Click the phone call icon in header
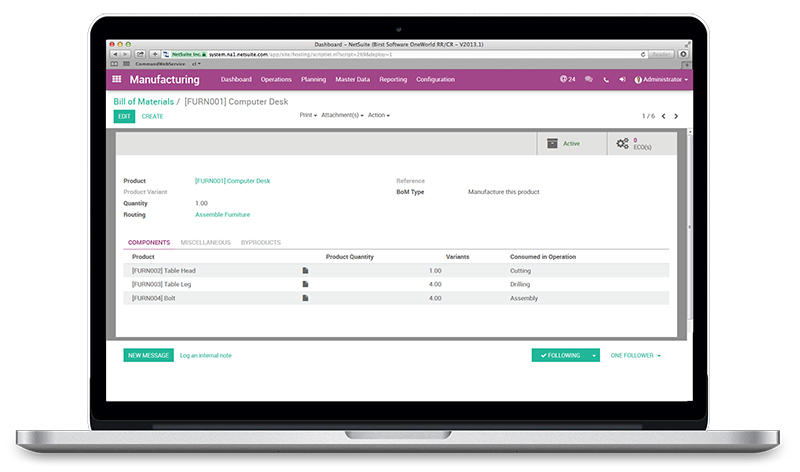 [606, 79]
